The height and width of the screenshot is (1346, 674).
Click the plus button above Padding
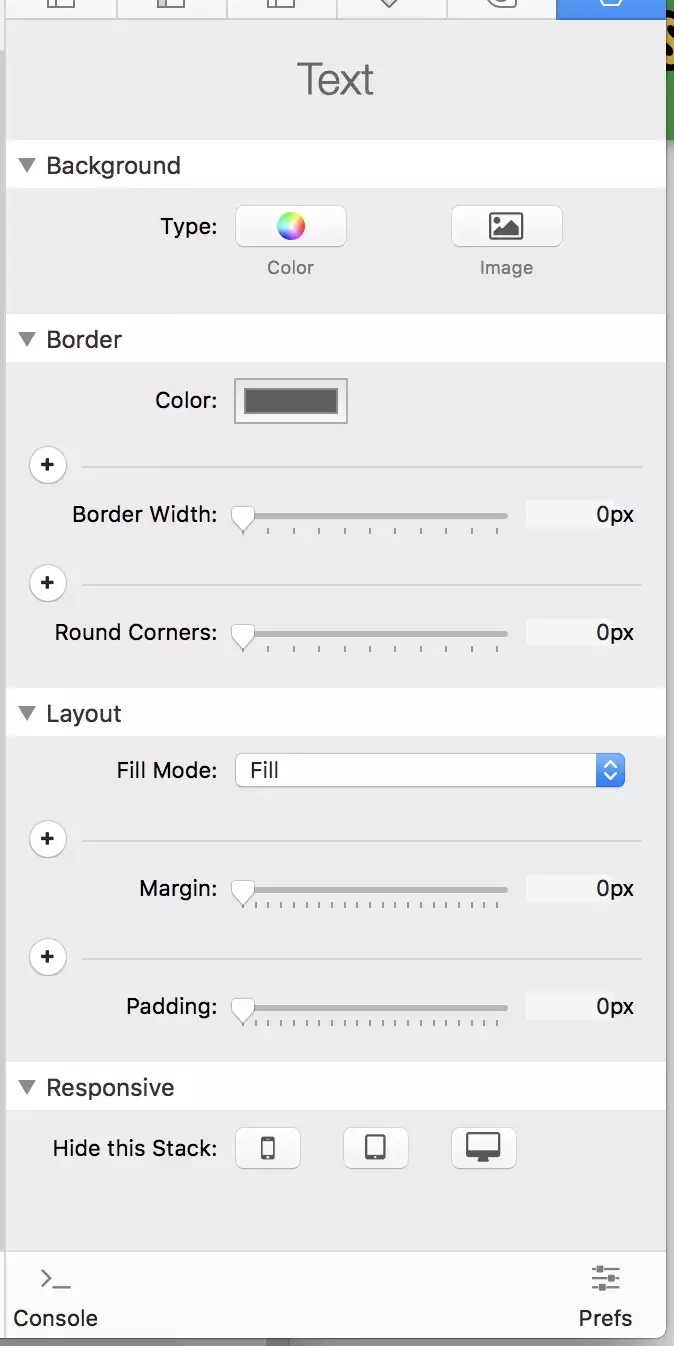click(48, 957)
